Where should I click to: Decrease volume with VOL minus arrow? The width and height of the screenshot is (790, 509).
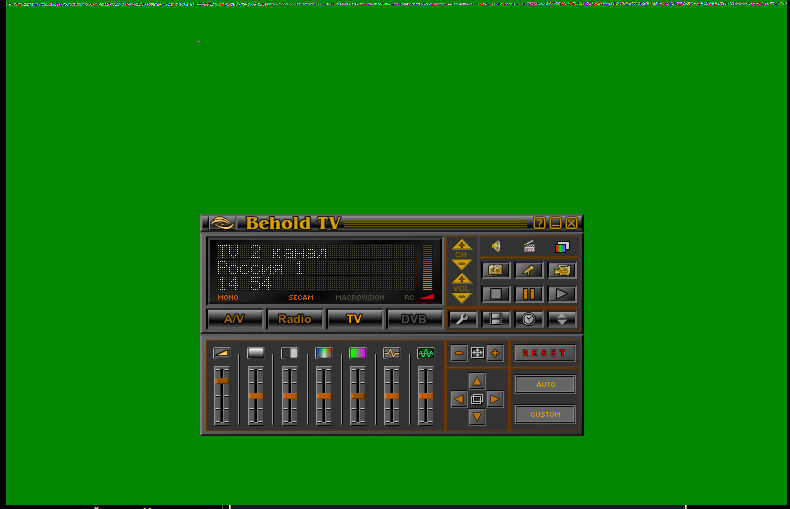462,298
